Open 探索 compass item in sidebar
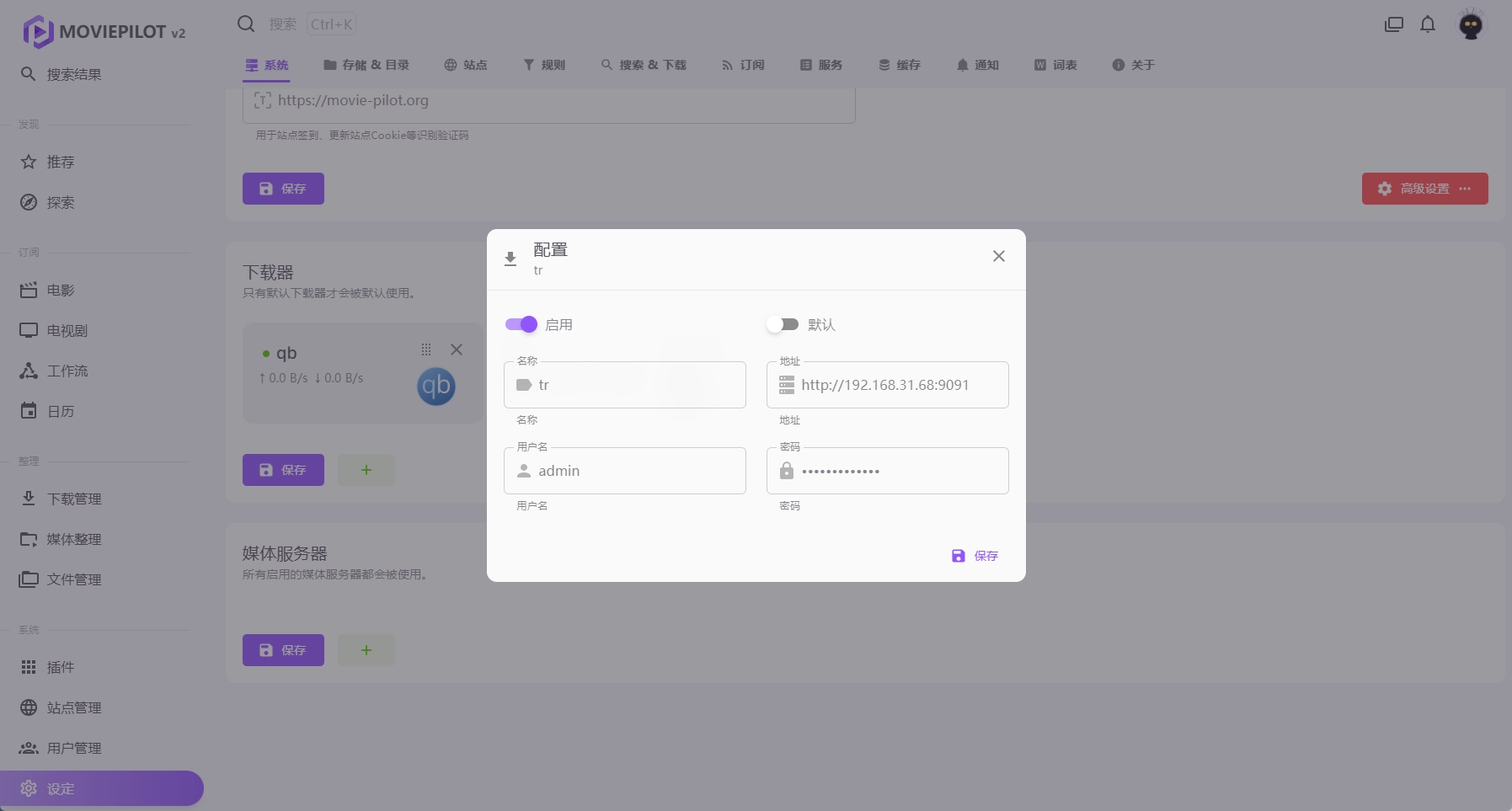This screenshot has width=1512, height=811. click(102, 202)
